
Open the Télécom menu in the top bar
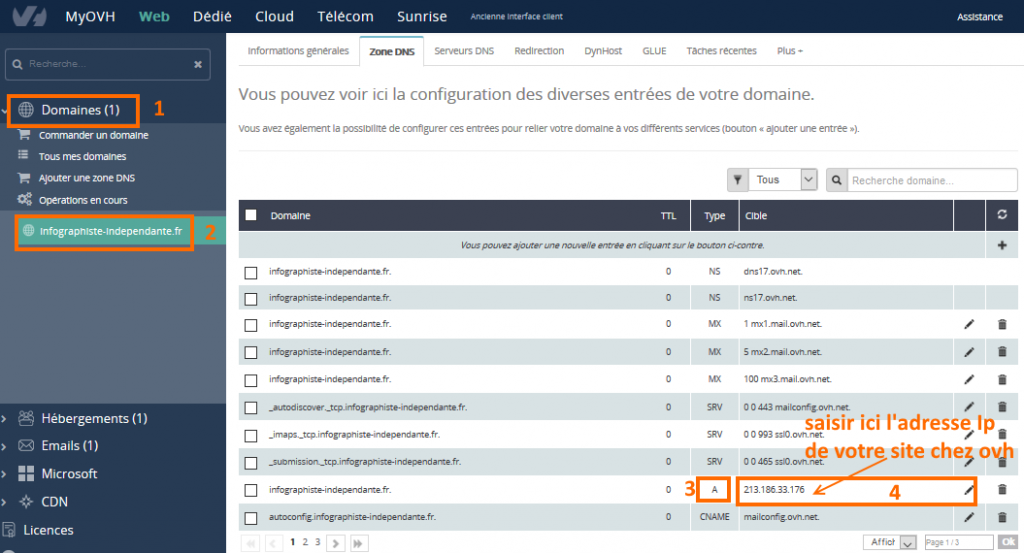[345, 16]
